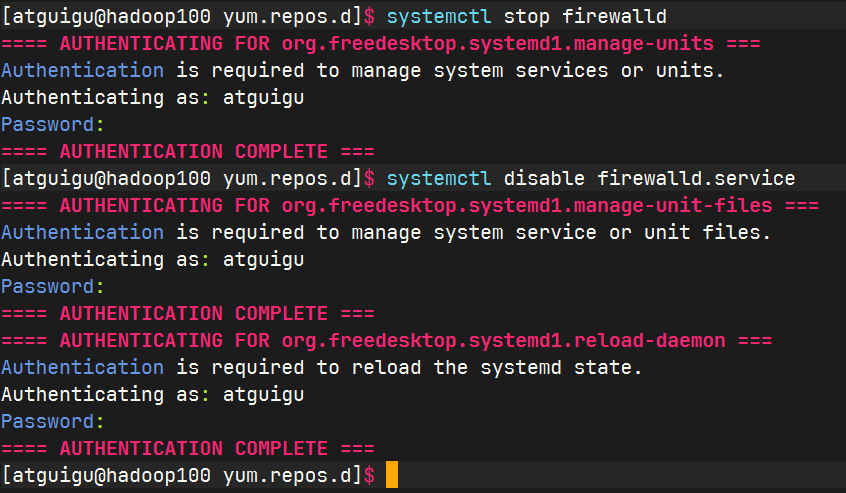Click "systemctl" in the disable firewalld.service command
This screenshot has height=493, width=846.
438,179
